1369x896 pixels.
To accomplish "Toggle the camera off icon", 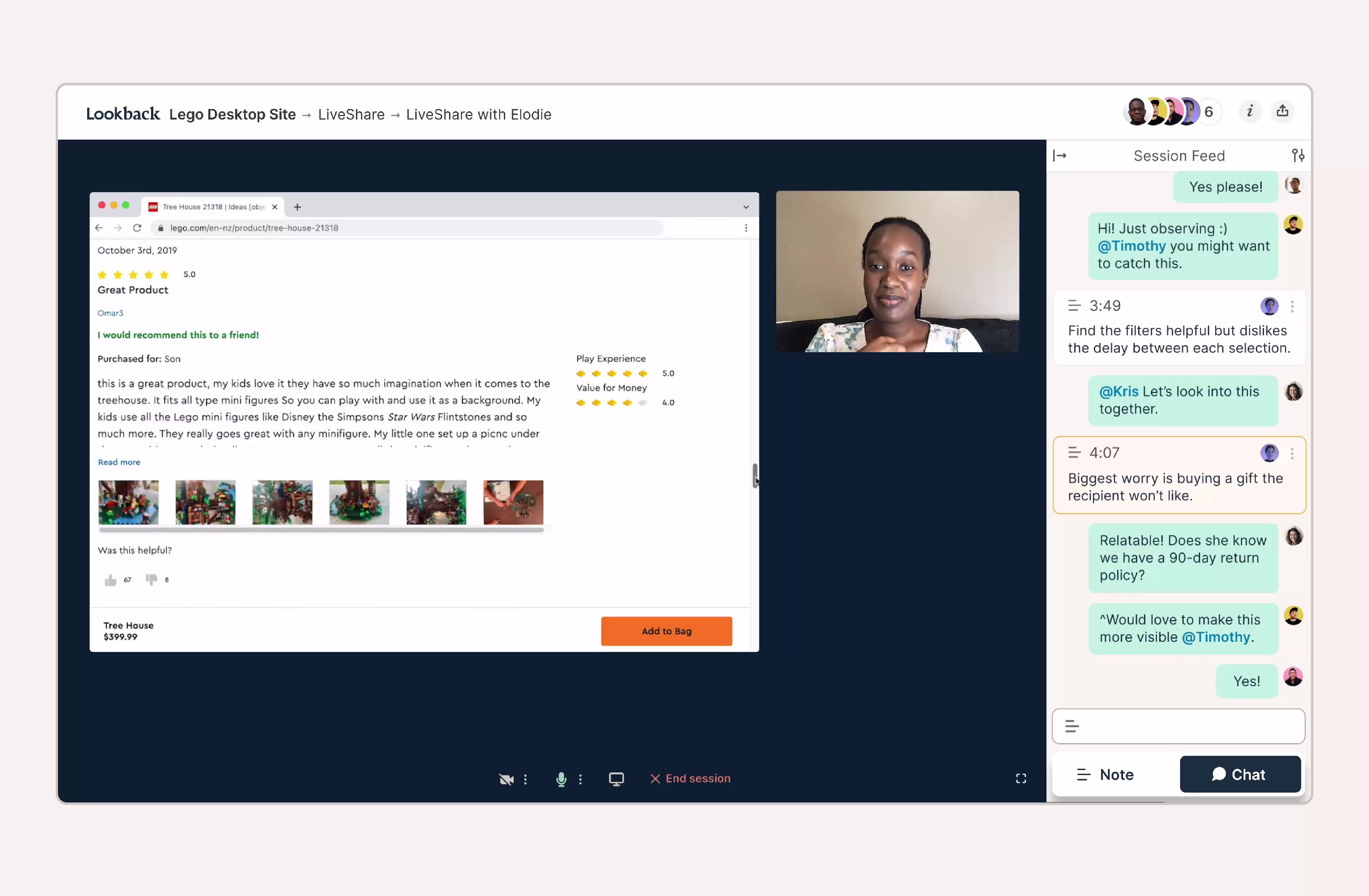I will click(506, 779).
